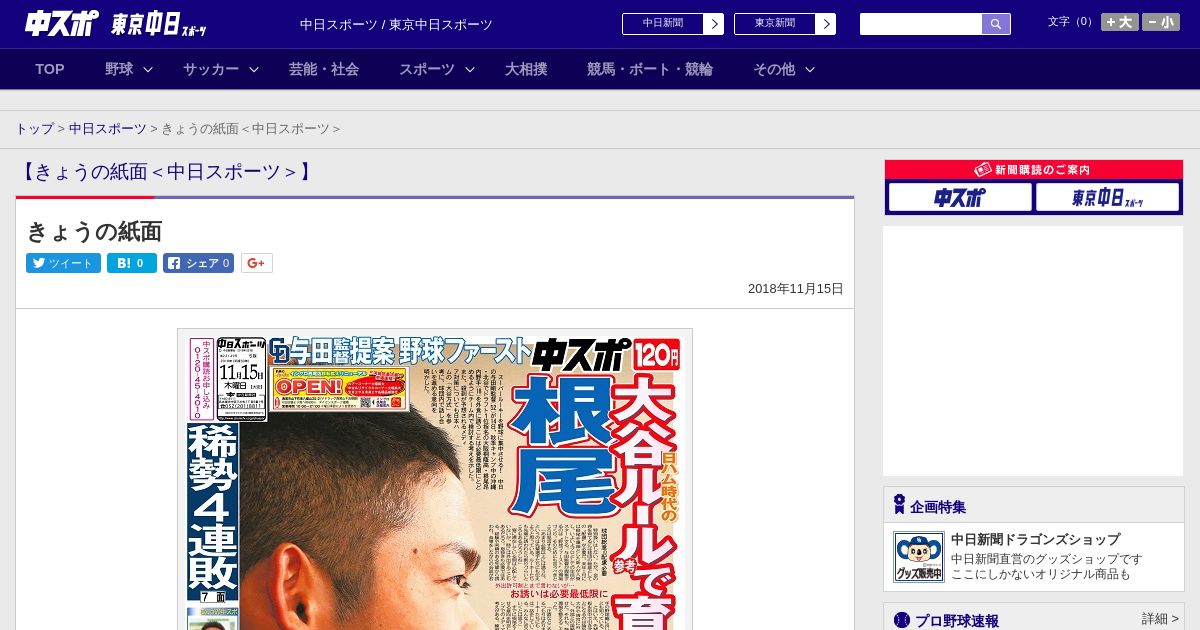Click the きょうの紙面 article heading
Image resolution: width=1200 pixels, height=630 pixels.
[x=94, y=231]
